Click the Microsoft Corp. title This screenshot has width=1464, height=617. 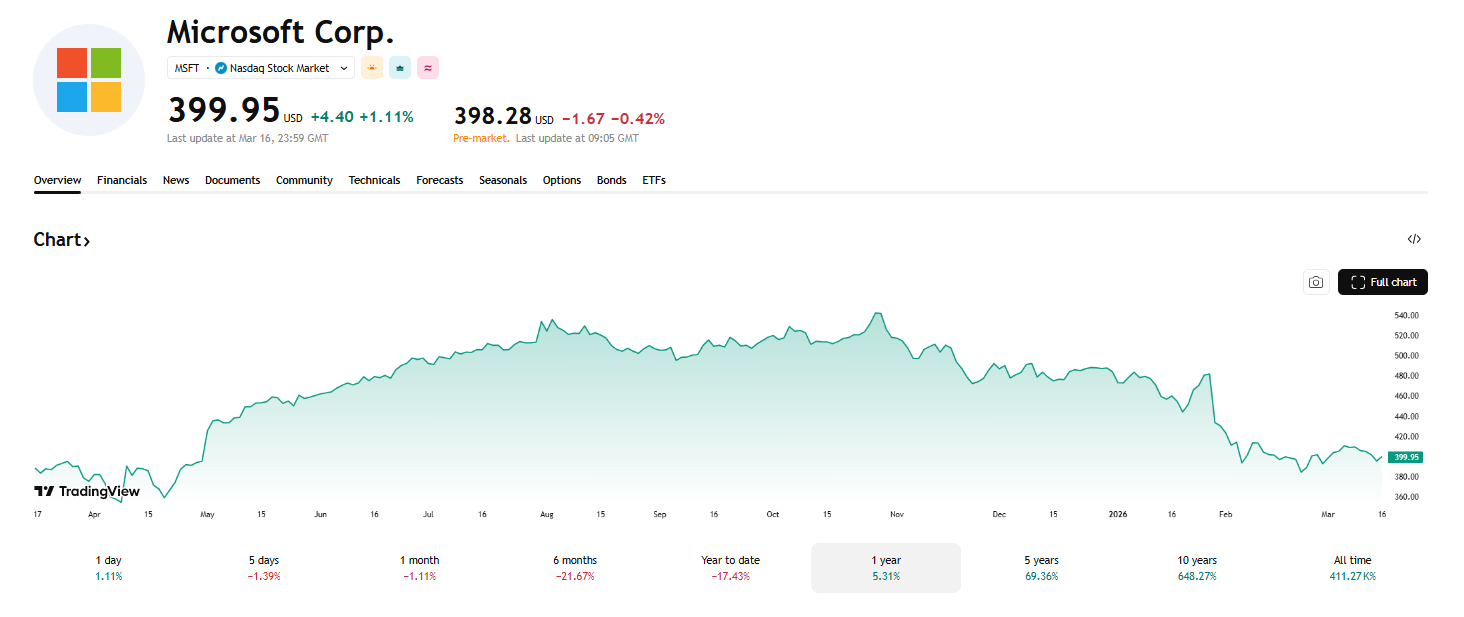281,32
